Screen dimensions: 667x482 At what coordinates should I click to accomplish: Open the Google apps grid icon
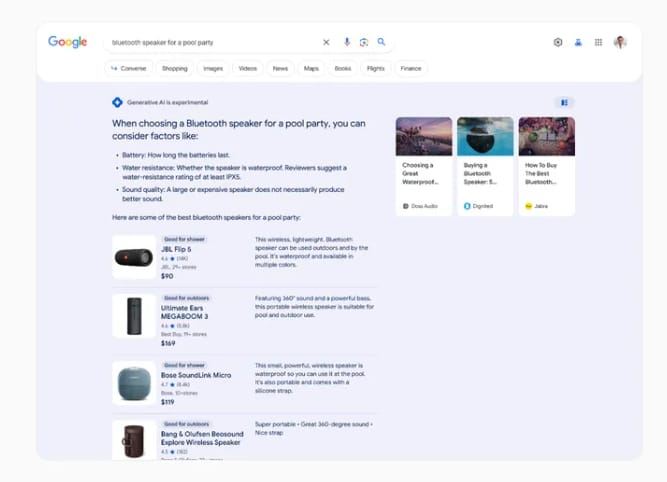(598, 42)
